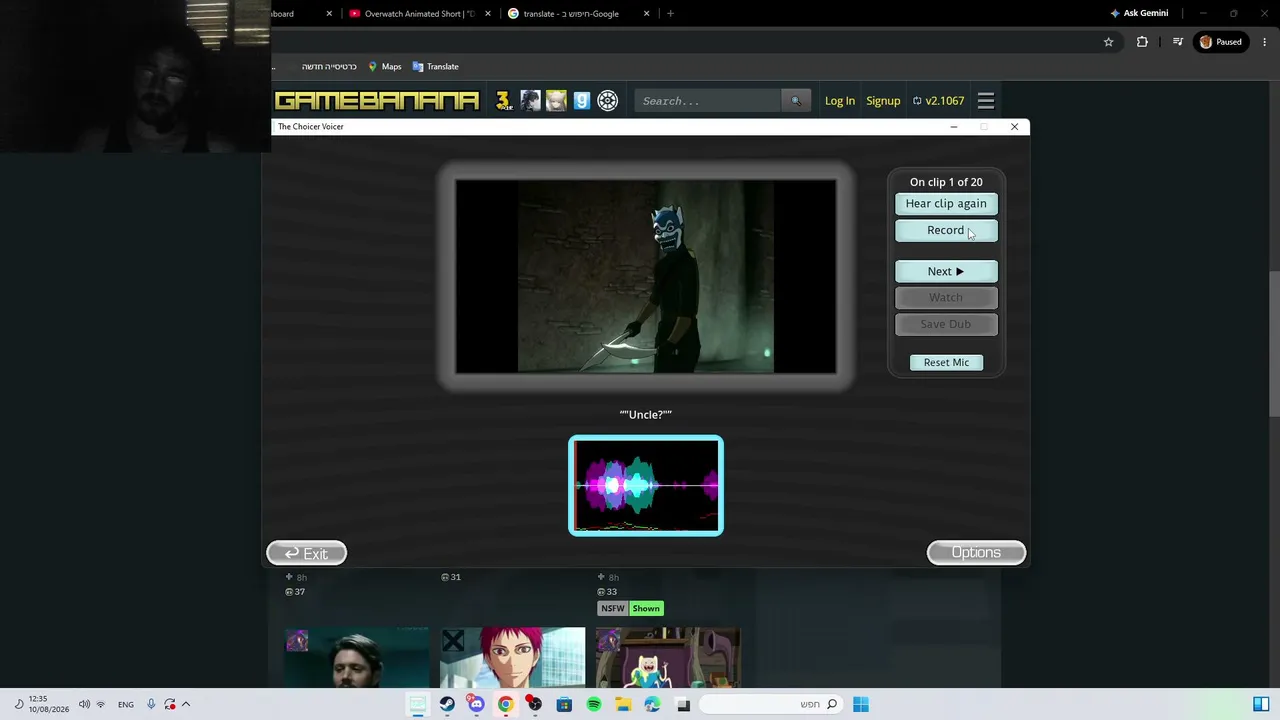
Task: Click the taskbar volume icon
Action: (84, 705)
